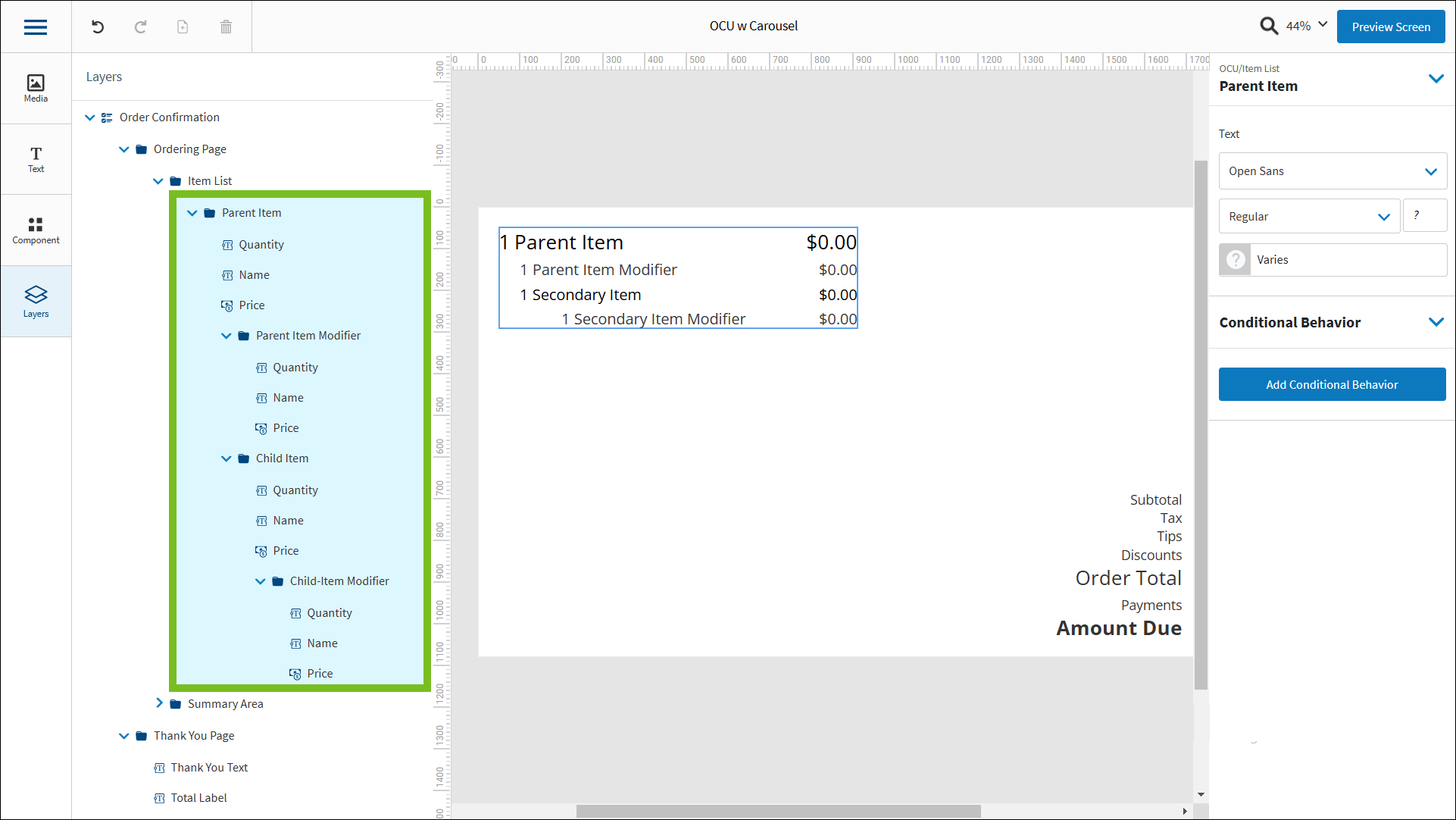Collapse the Item List folder
The height and width of the screenshot is (820, 1456).
click(158, 181)
